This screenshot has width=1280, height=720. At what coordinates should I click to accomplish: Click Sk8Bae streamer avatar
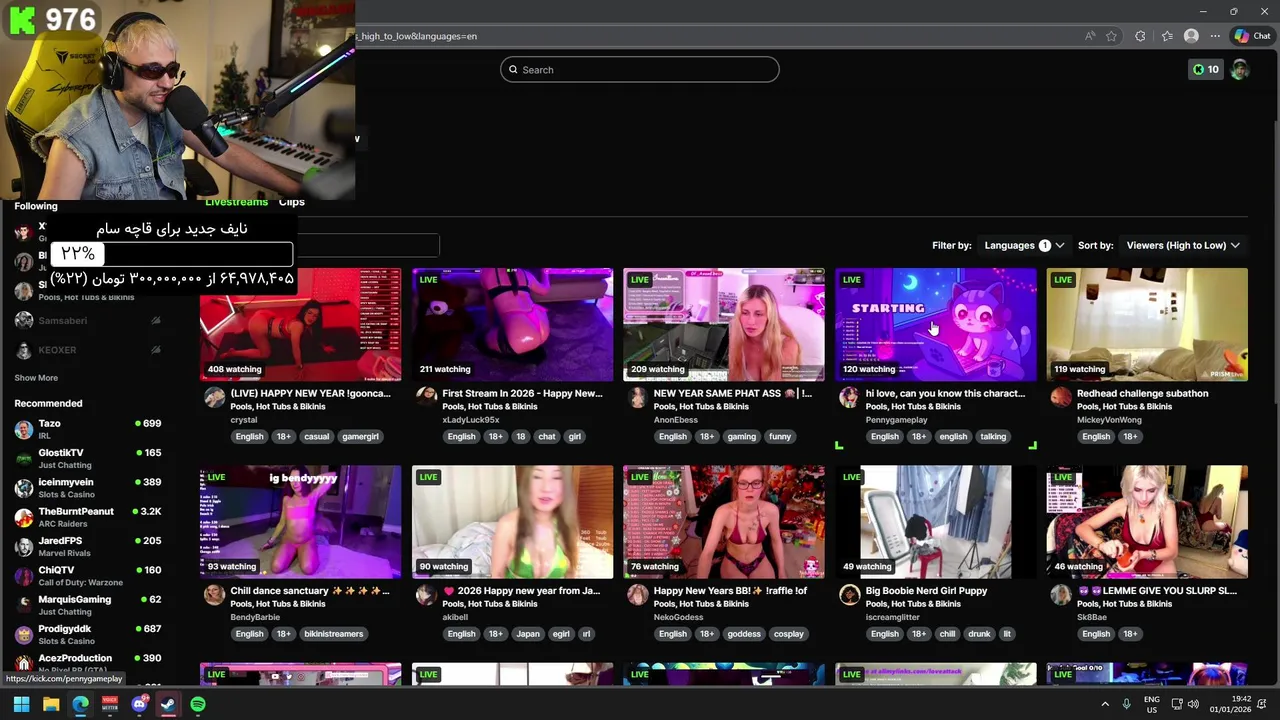pos(1061,595)
